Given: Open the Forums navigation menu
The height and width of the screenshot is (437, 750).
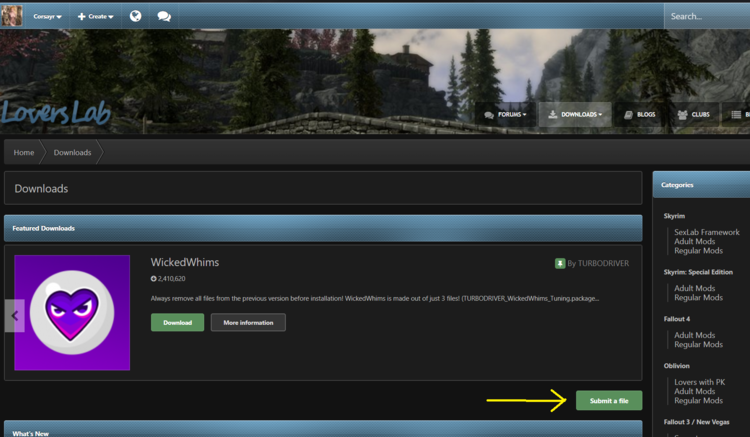Looking at the screenshot, I should coord(505,115).
